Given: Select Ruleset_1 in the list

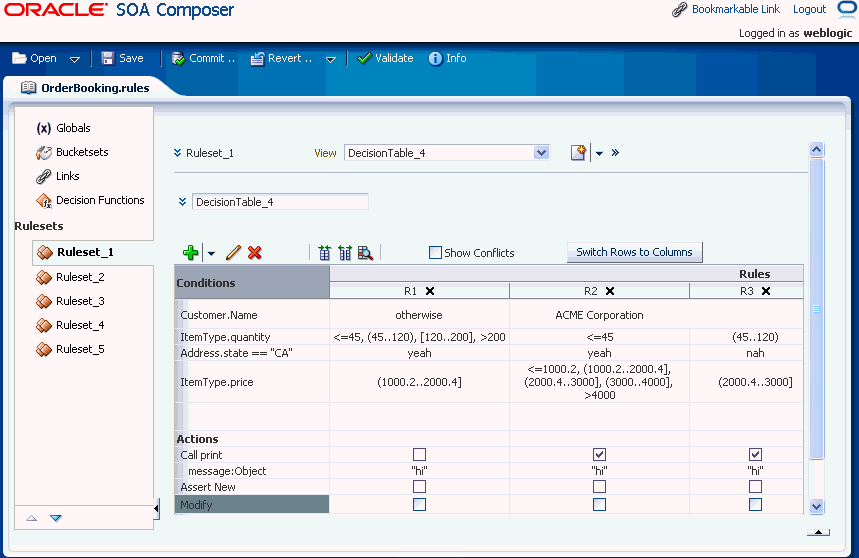Looking at the screenshot, I should [75, 252].
